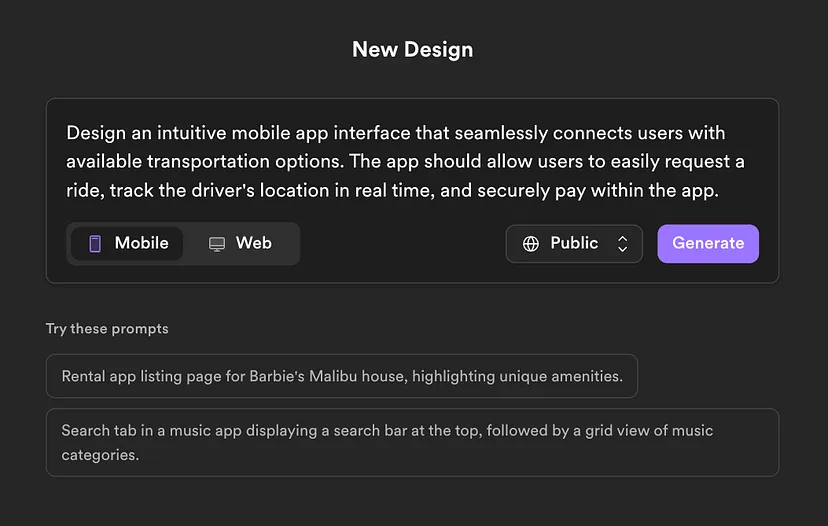Viewport: 828px width, 526px height.
Task: Click the monitor icon beside Web
Action: (217, 244)
